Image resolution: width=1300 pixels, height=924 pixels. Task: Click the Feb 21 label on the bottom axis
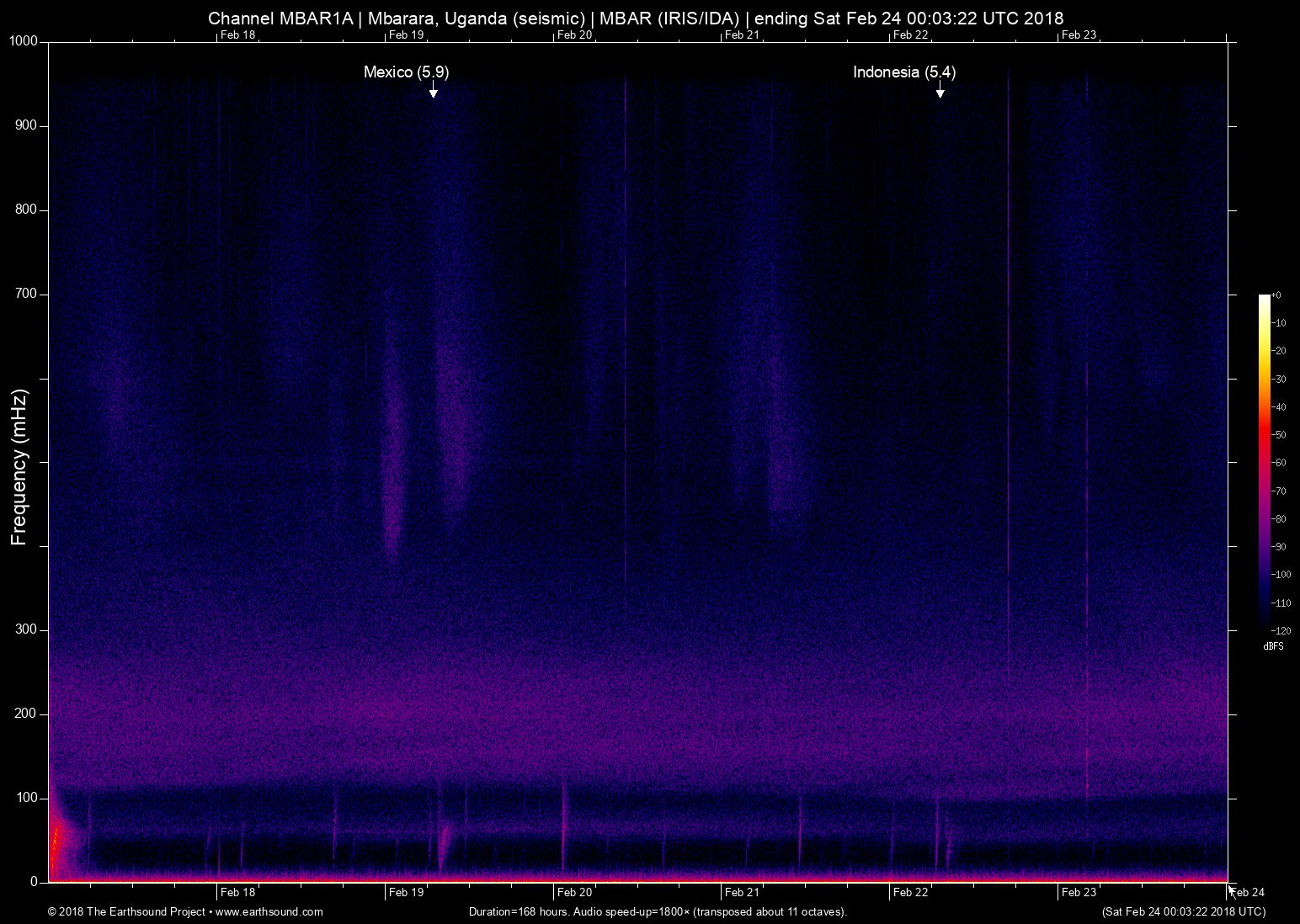(742, 892)
